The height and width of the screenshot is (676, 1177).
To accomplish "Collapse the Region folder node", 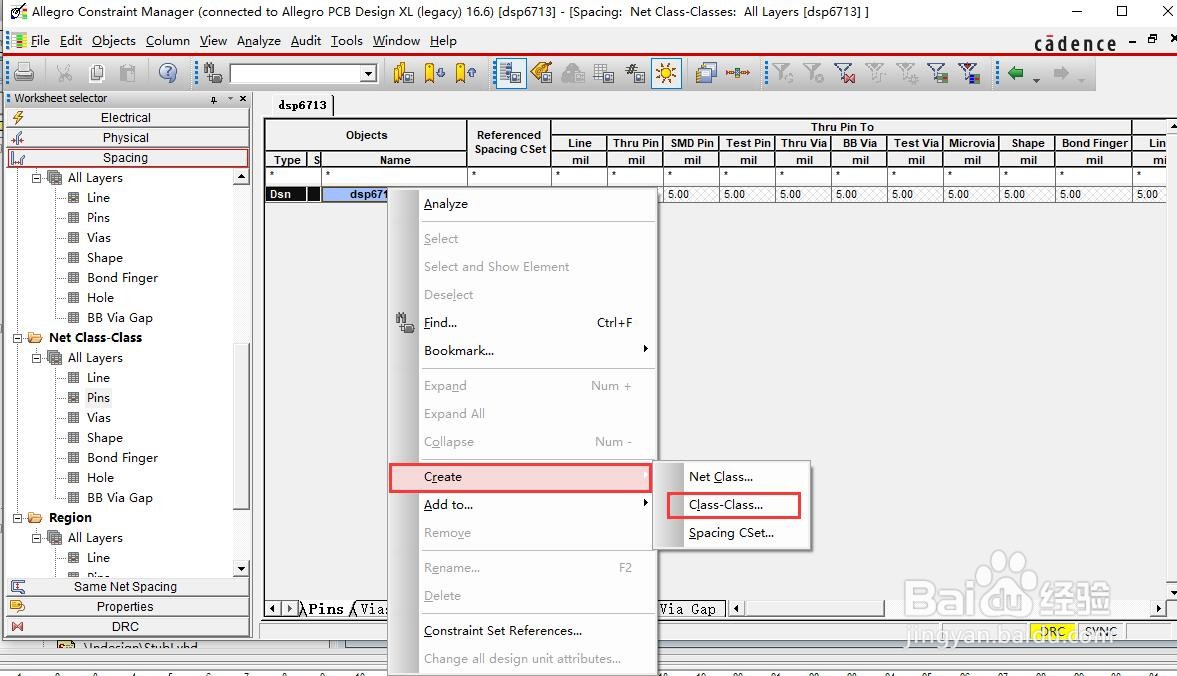I will (17, 518).
